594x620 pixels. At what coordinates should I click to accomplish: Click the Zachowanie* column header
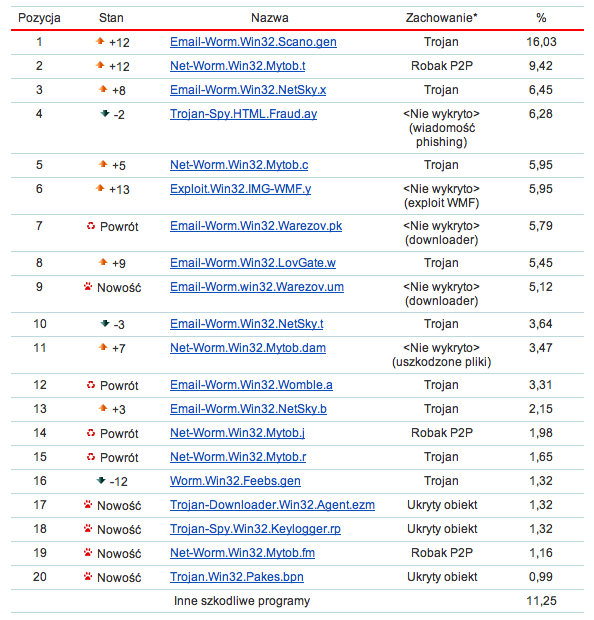tap(441, 18)
